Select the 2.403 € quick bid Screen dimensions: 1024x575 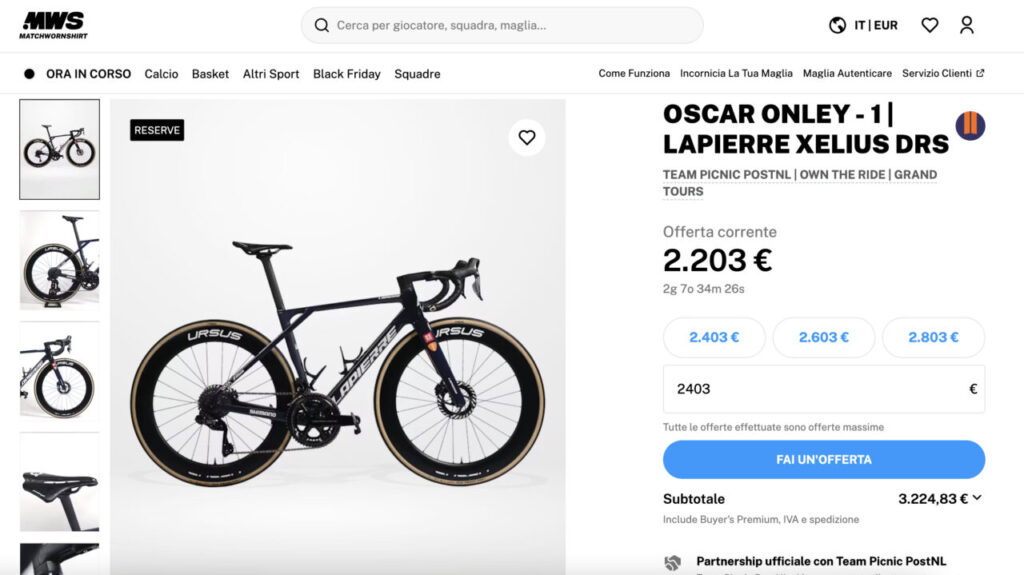click(x=714, y=337)
